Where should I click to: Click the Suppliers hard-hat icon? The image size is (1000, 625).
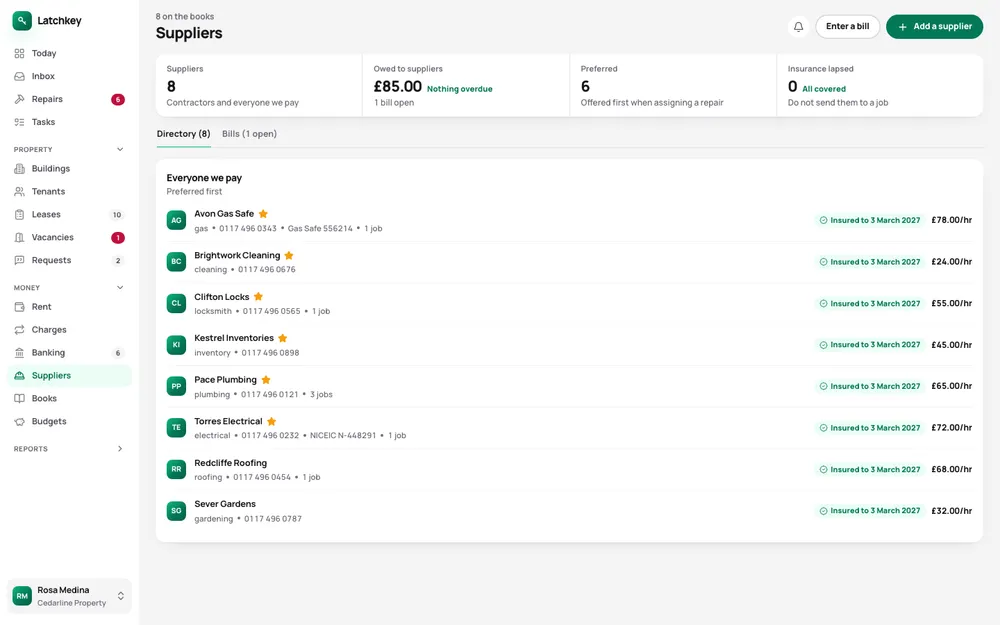pos(20,376)
